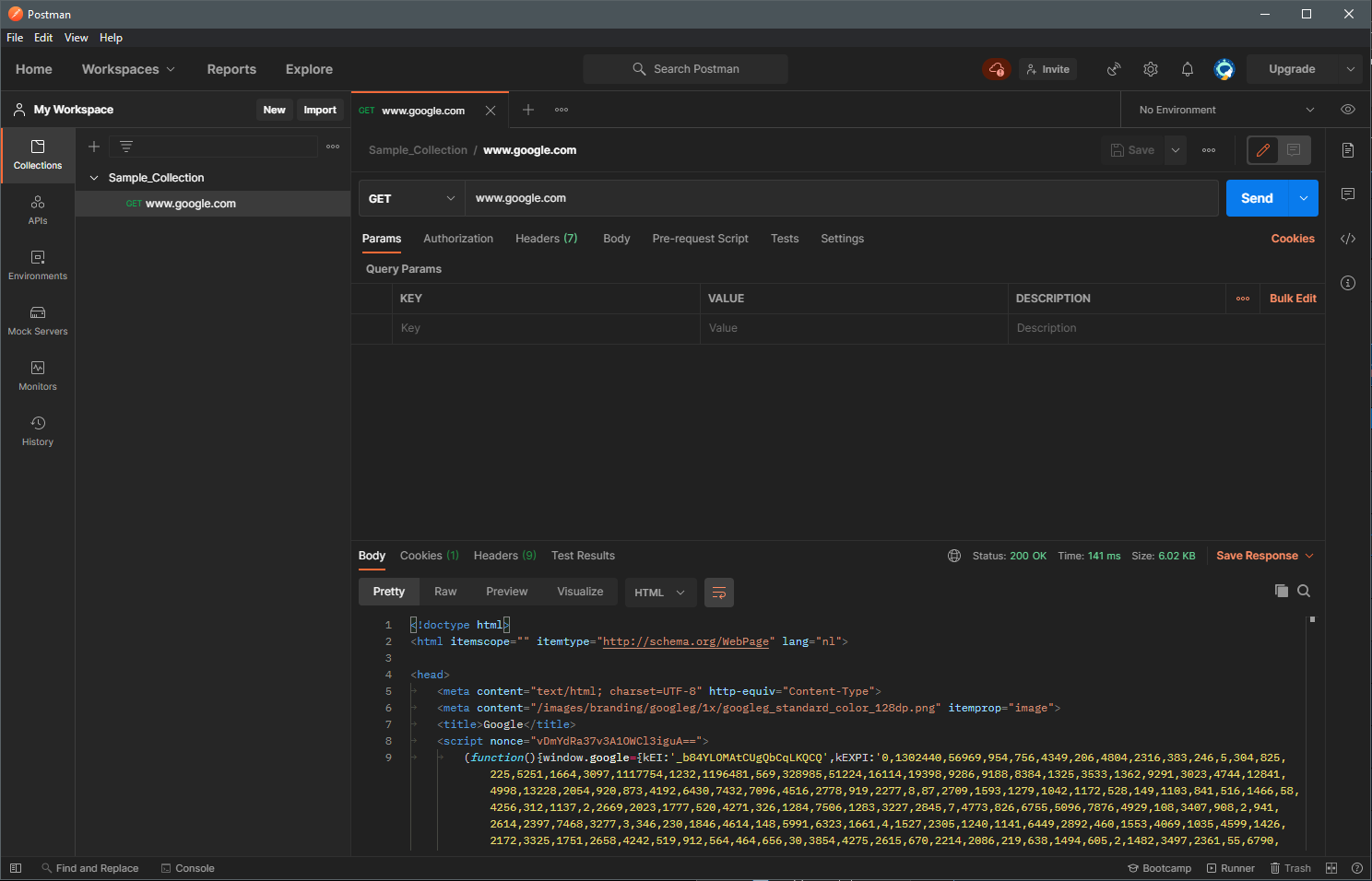The height and width of the screenshot is (881, 1372).
Task: Click the network globe icon near Status
Action: tap(954, 556)
